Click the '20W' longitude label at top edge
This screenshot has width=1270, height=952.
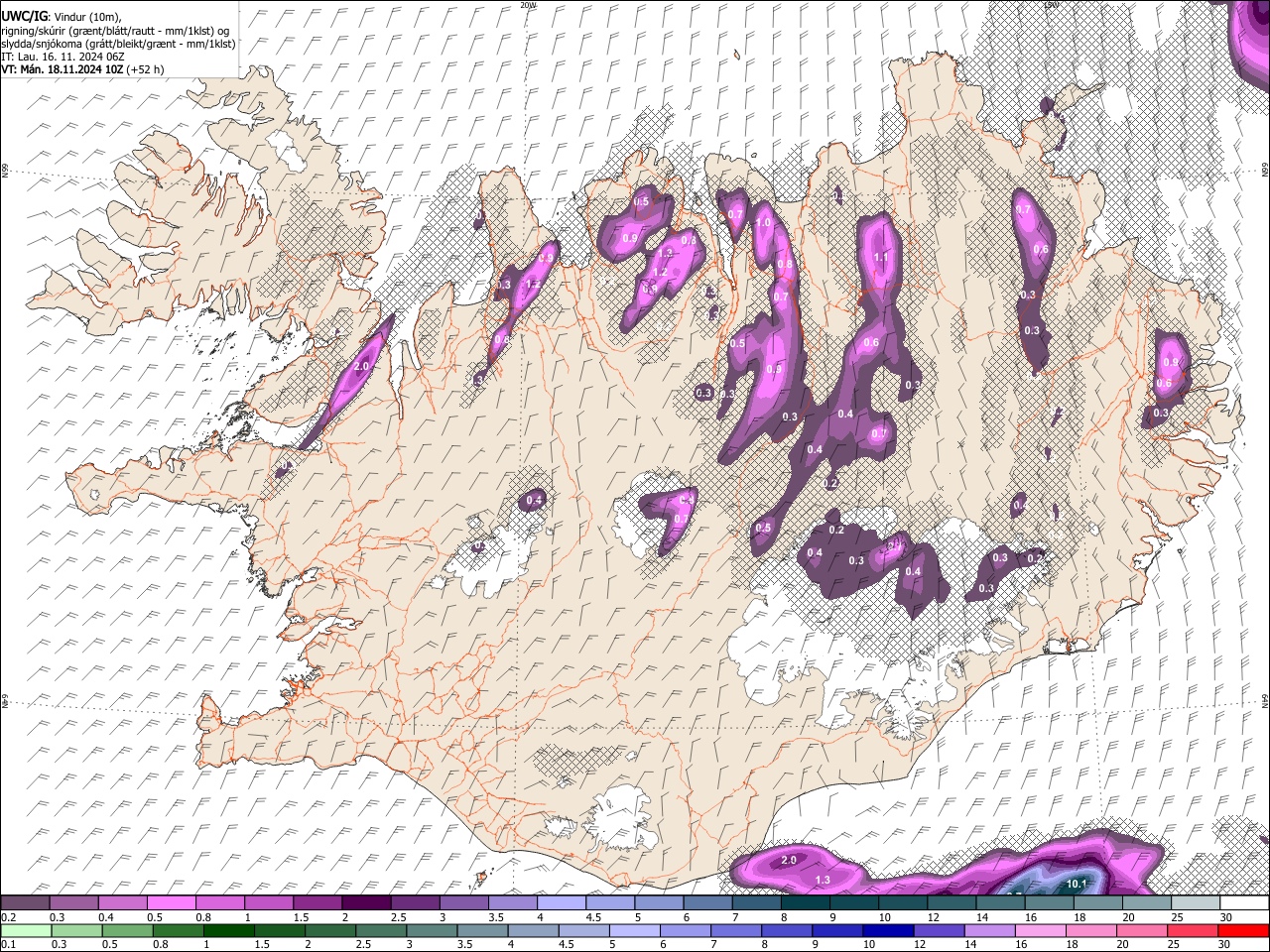pyautogui.click(x=528, y=5)
